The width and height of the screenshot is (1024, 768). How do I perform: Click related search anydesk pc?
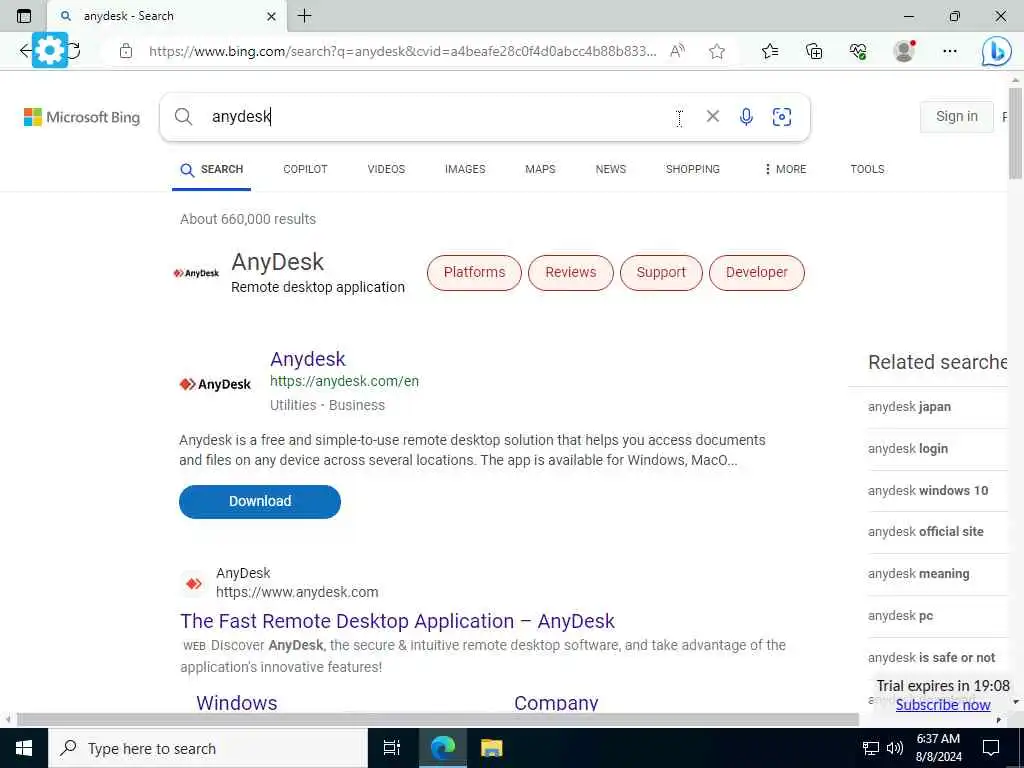[x=901, y=616]
